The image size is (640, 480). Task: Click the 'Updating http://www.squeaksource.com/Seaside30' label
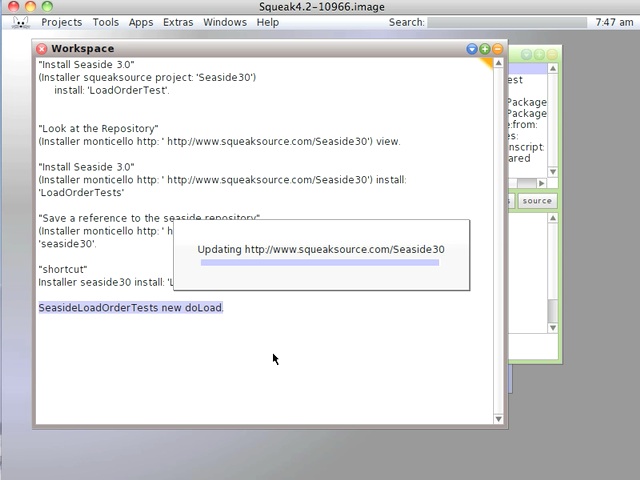[x=321, y=249]
